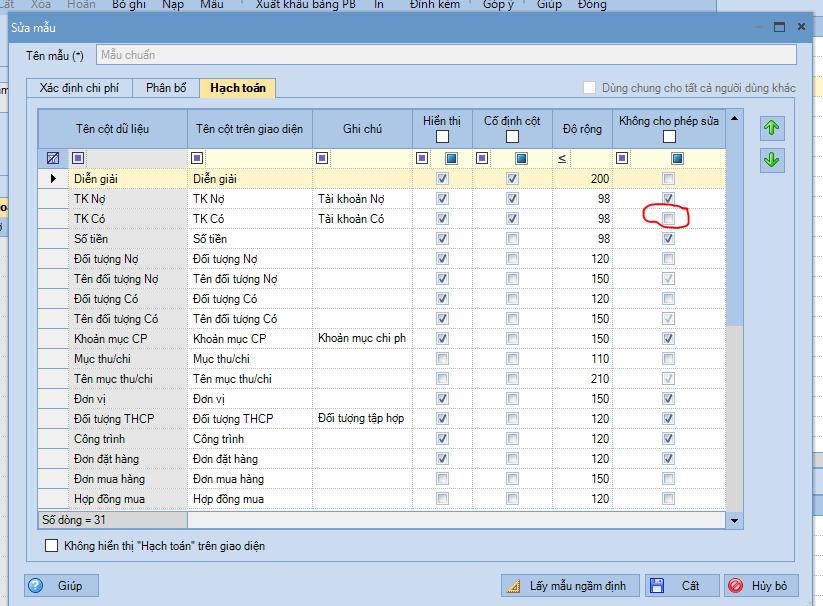
Task: Select the Diễn giải row indicator arrow
Action: [53, 179]
